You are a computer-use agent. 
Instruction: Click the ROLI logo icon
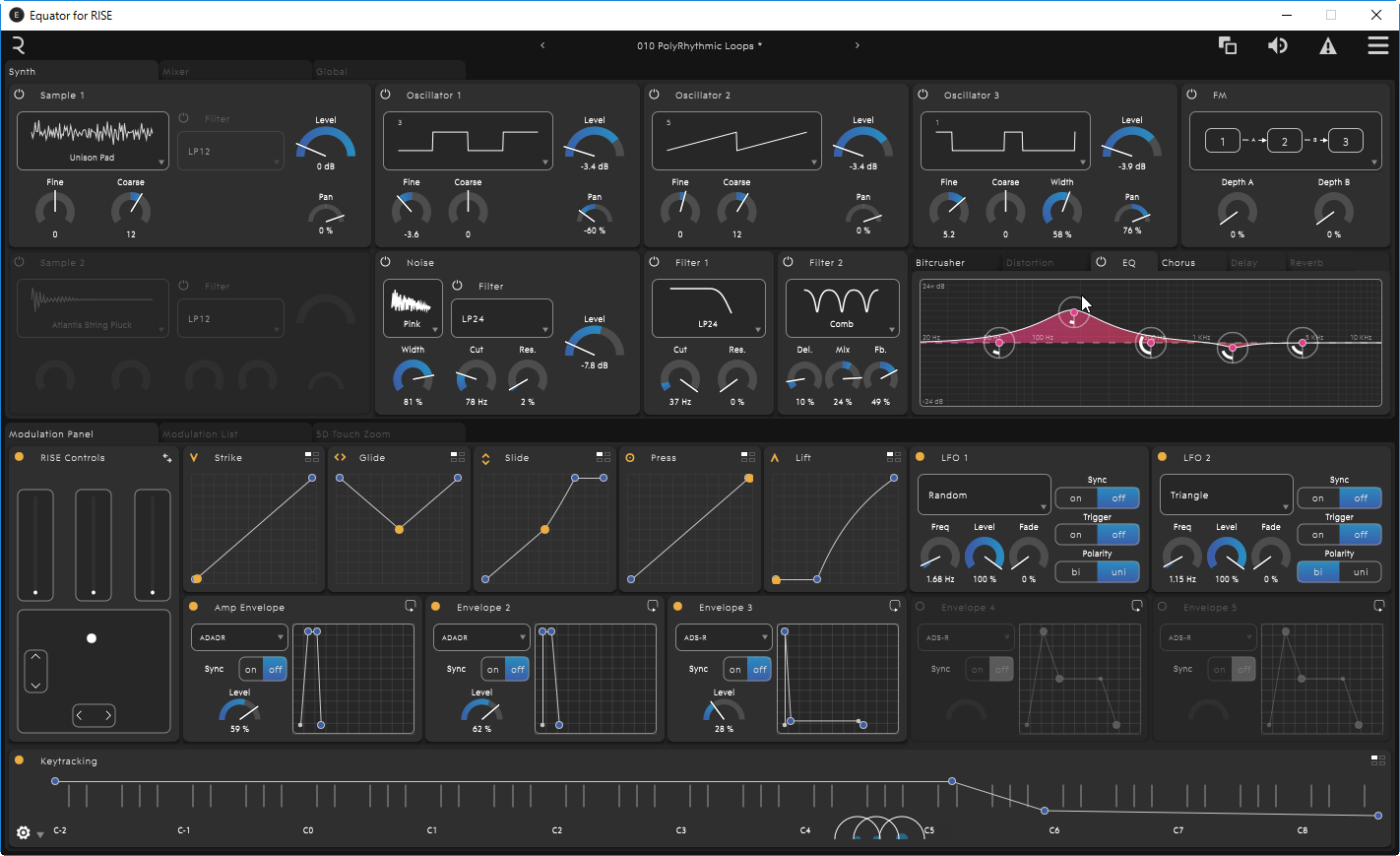coord(19,46)
